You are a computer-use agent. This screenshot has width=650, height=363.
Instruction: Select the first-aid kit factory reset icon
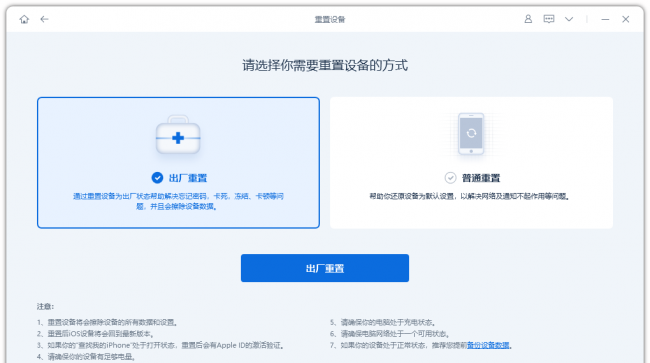(178, 135)
